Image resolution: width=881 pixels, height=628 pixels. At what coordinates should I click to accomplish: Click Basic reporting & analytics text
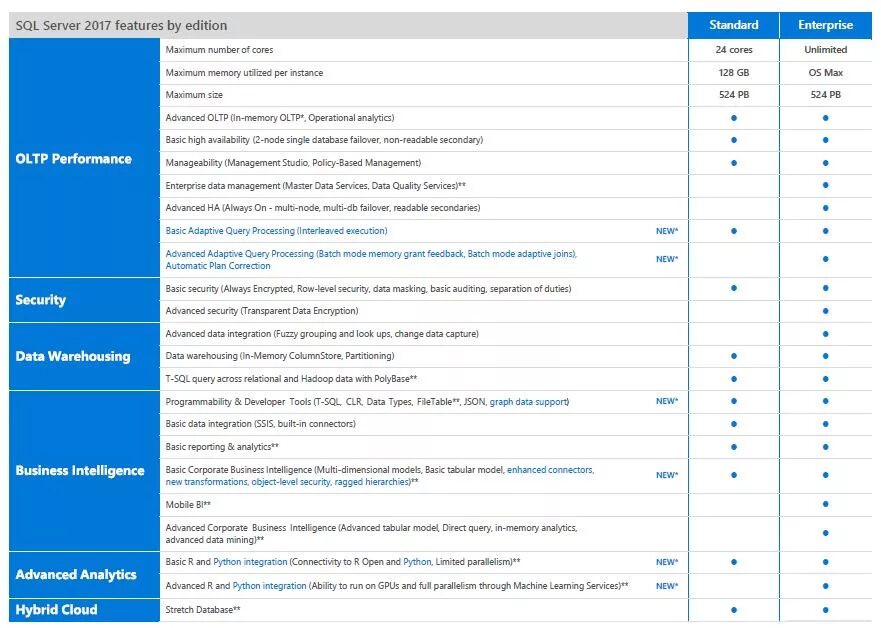point(222,447)
